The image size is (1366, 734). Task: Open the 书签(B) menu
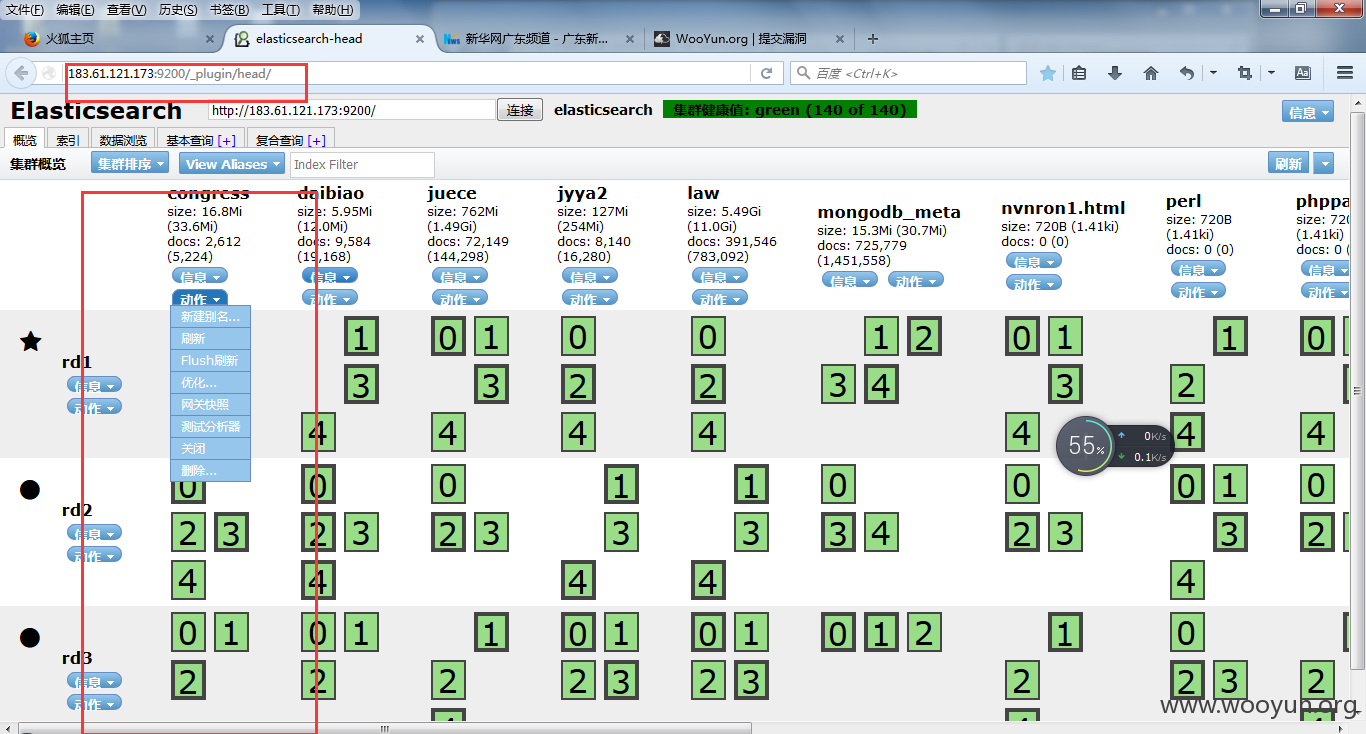click(230, 10)
